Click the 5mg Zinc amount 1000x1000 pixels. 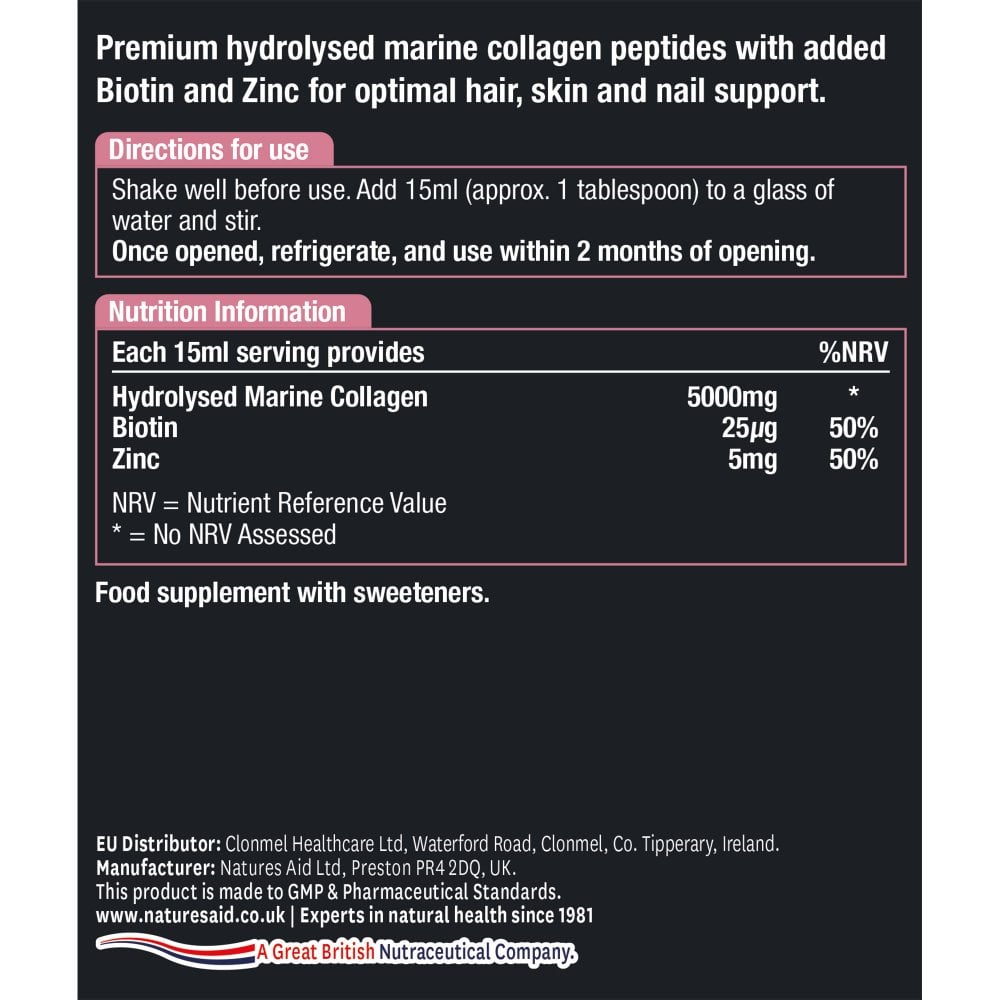tap(753, 459)
